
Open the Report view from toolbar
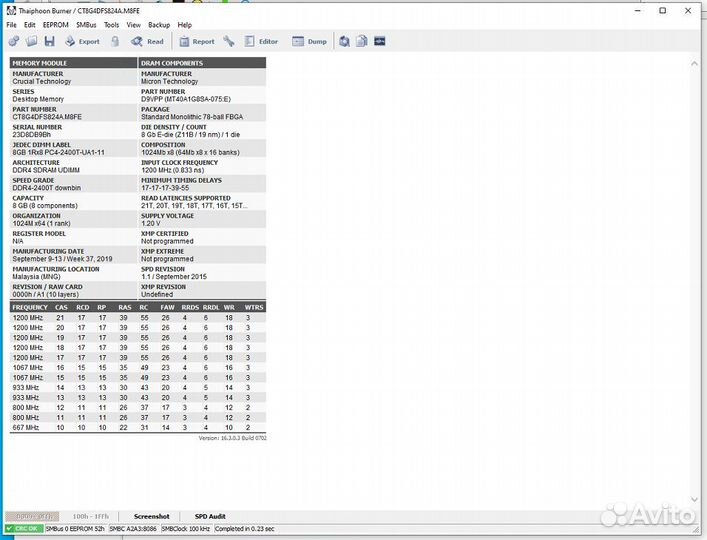[x=196, y=41]
